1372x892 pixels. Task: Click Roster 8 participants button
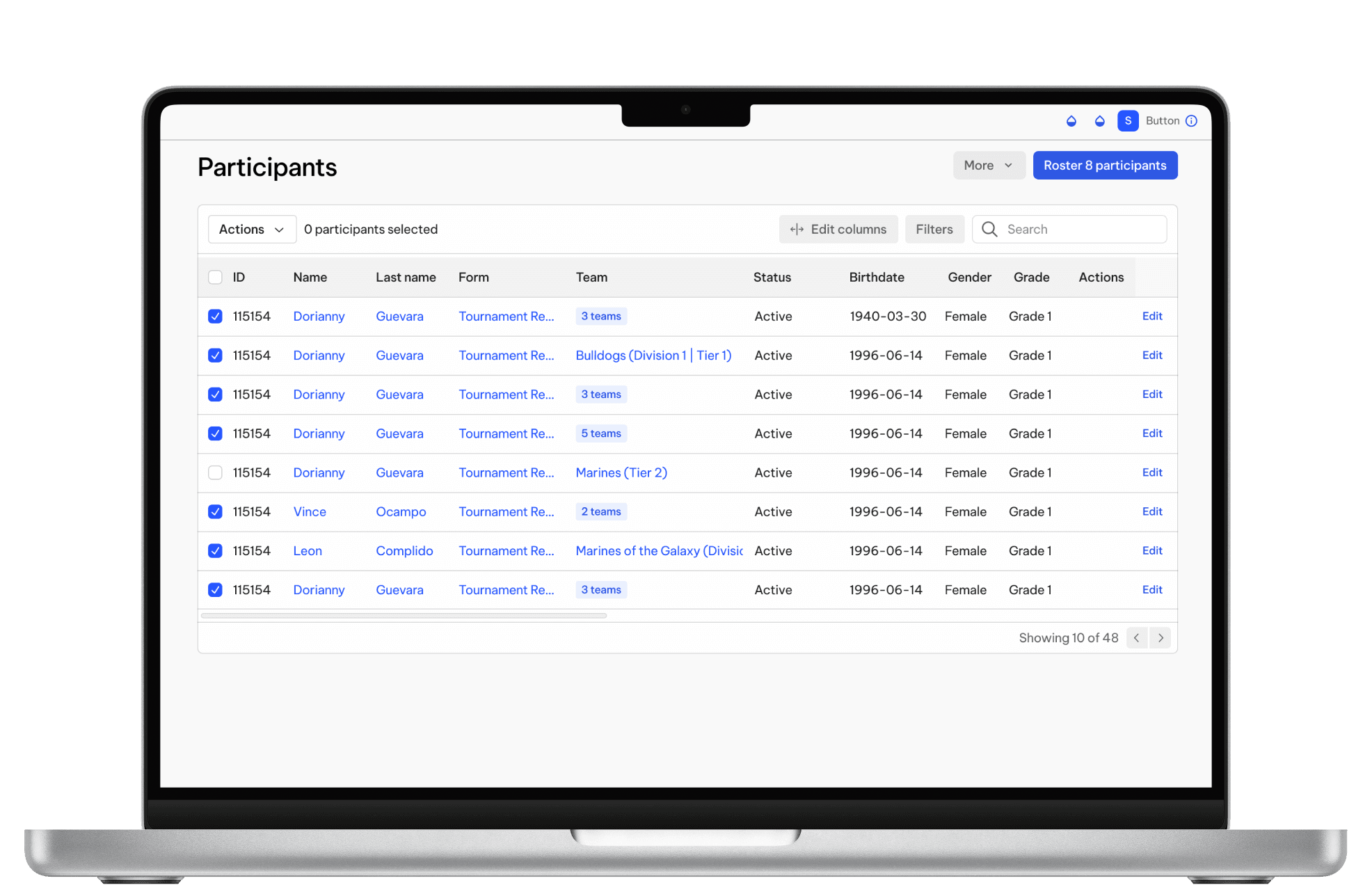(x=1104, y=166)
